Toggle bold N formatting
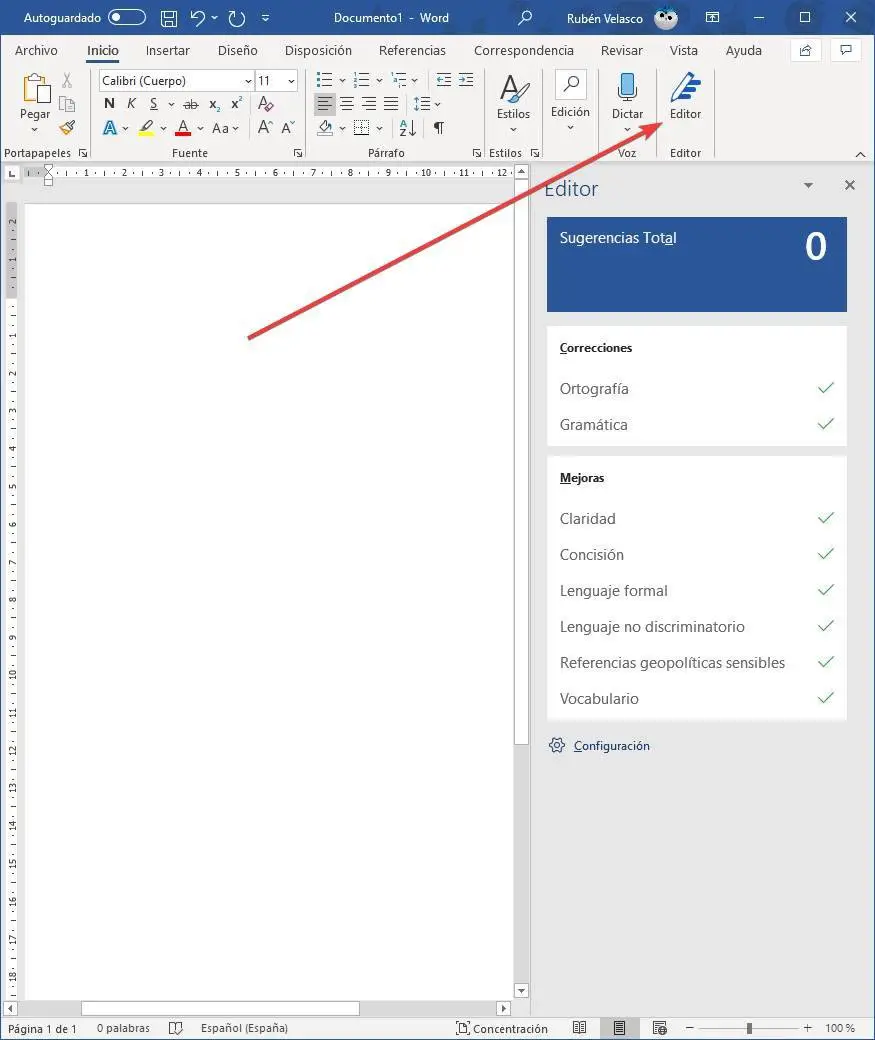This screenshot has height=1040, width=875. pyautogui.click(x=109, y=103)
